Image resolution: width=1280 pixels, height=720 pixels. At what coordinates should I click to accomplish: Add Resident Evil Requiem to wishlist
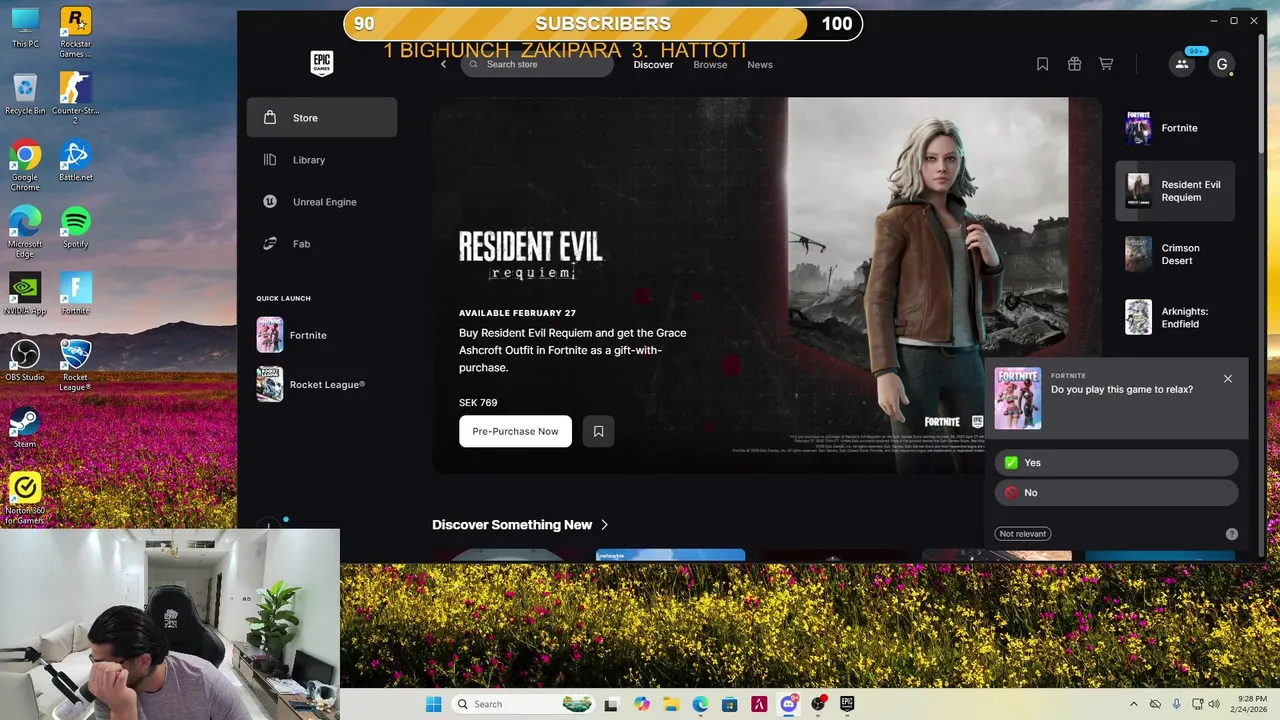598,431
